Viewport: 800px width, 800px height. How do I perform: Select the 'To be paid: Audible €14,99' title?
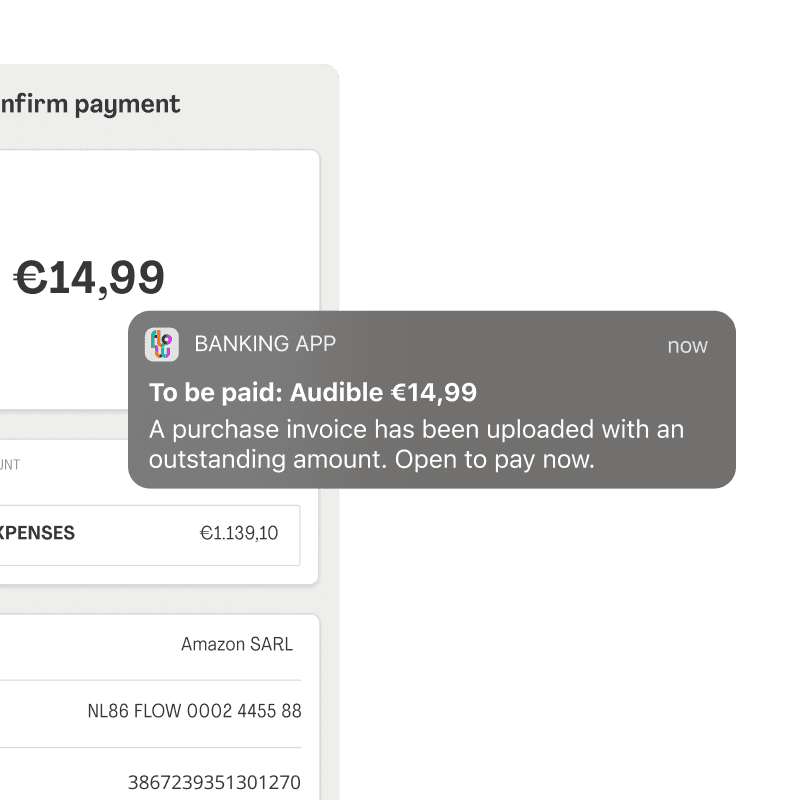click(x=314, y=392)
